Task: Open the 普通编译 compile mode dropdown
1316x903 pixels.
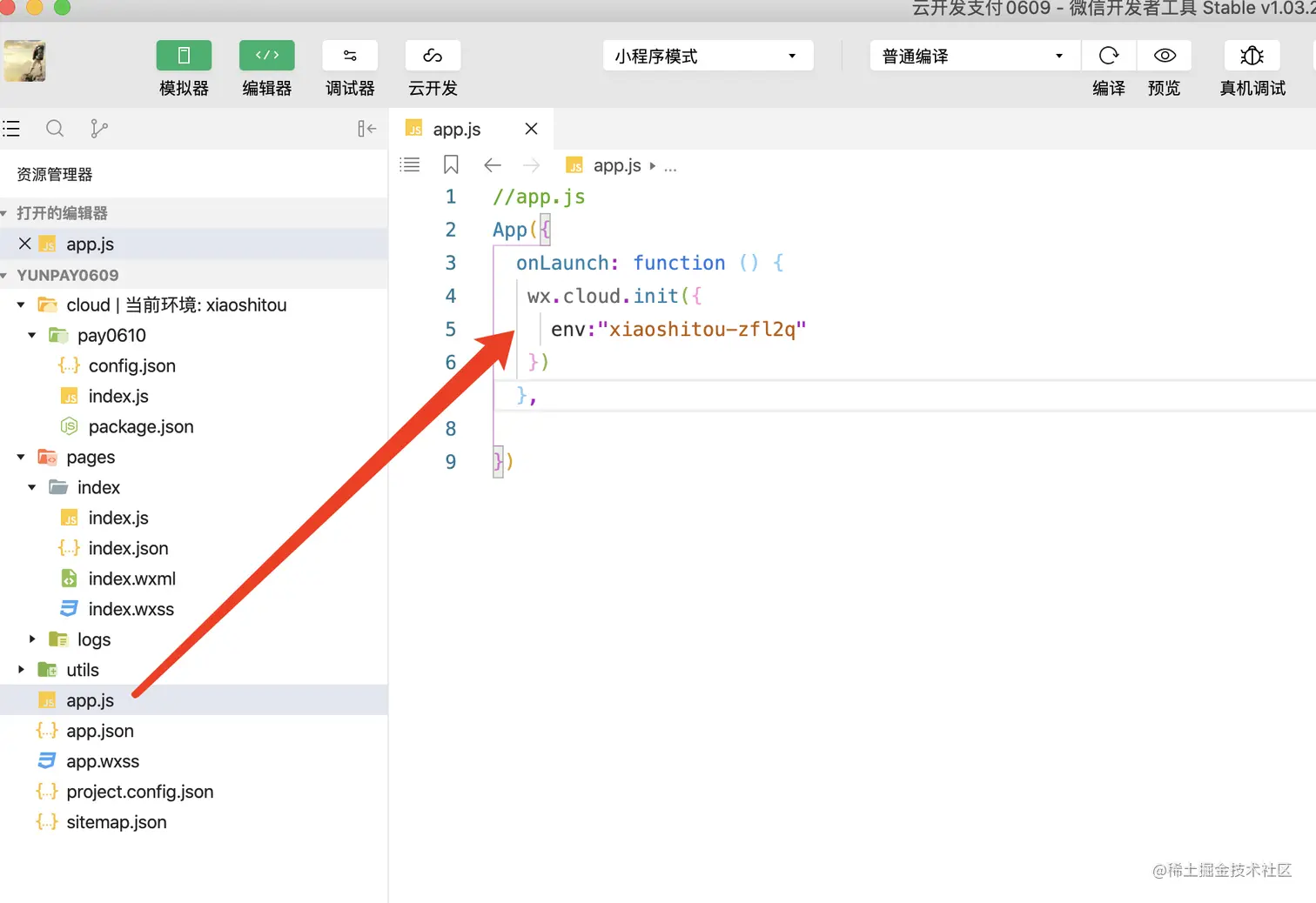Action: click(975, 56)
